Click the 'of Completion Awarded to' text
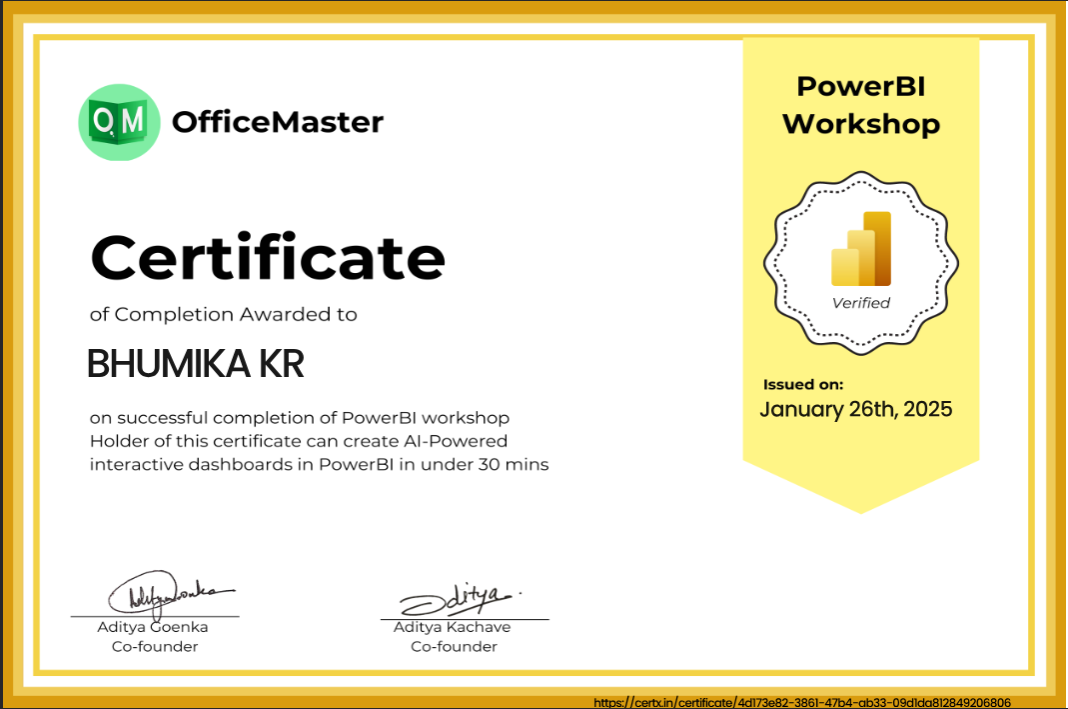Viewport: 1068px width, 709px height. 223,314
